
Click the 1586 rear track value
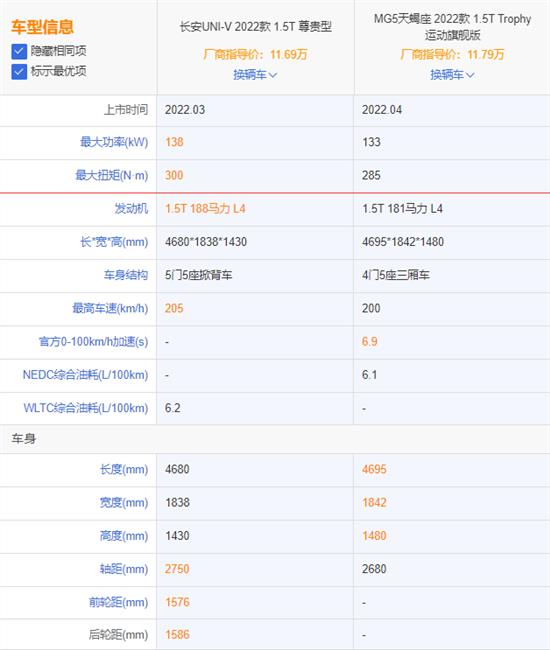pos(177,634)
